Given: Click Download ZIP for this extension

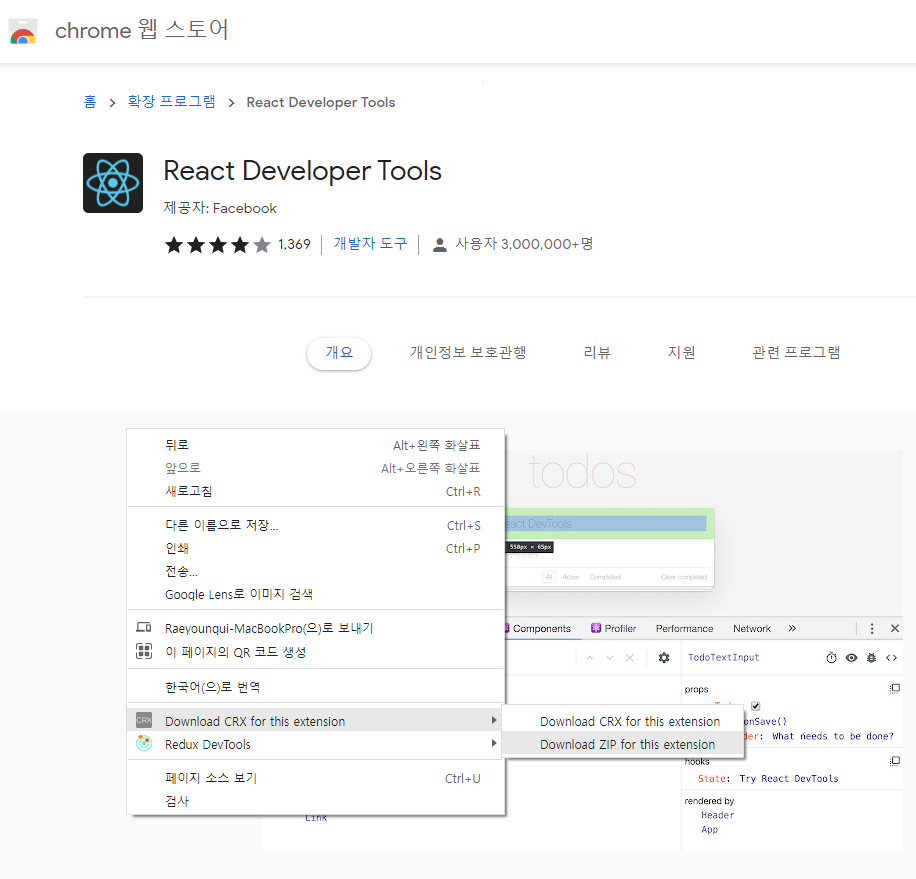Looking at the screenshot, I should point(623,744).
